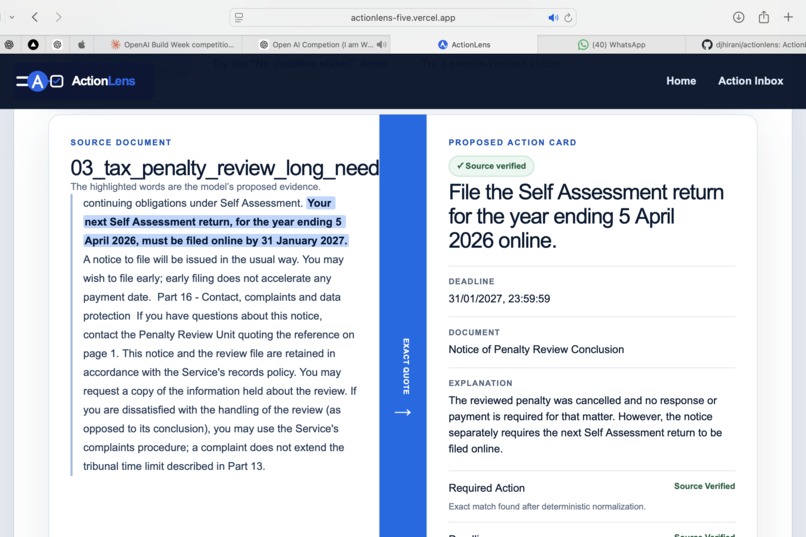Open the pinned Apple logo tab

pyautogui.click(x=81, y=45)
